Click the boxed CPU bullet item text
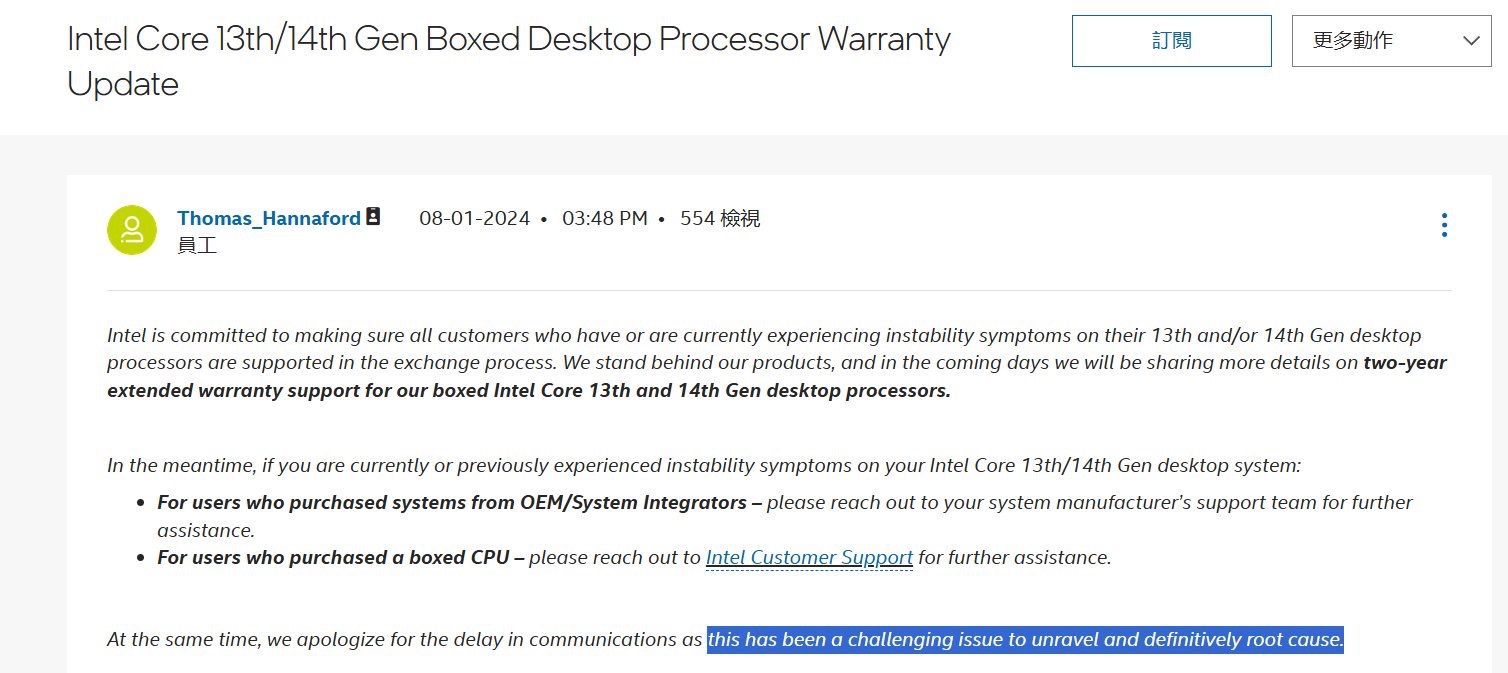The width and height of the screenshot is (1508, 673). pos(340,557)
